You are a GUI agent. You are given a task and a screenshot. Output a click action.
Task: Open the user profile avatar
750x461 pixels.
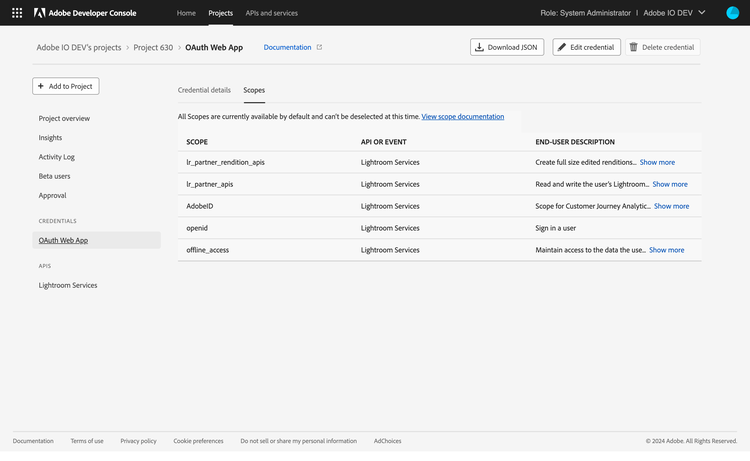coord(732,13)
